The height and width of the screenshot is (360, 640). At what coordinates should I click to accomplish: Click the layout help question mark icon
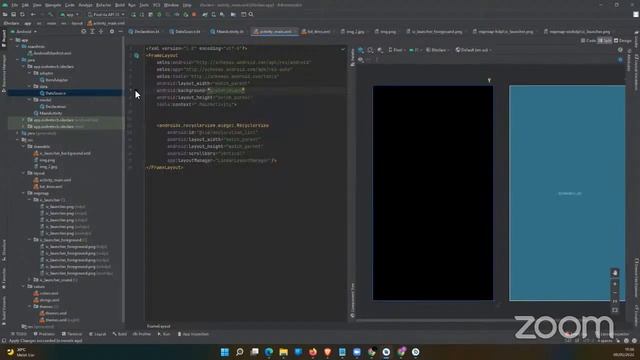coord(620,50)
